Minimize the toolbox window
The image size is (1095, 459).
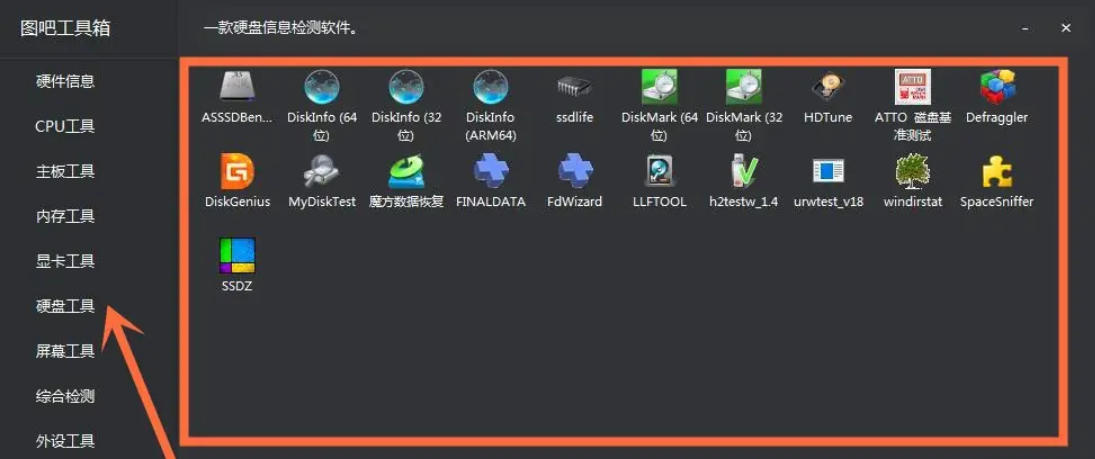click(x=1025, y=29)
